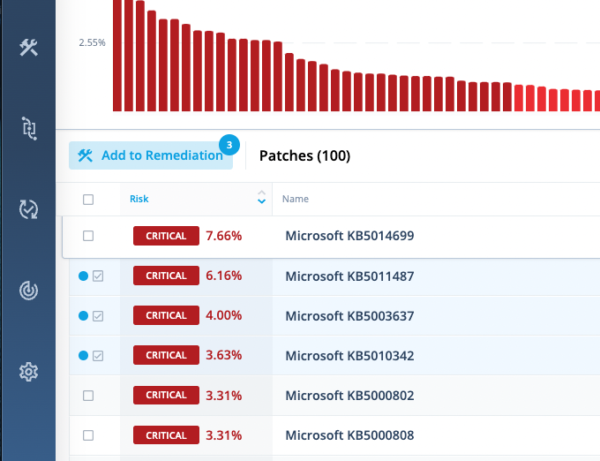Toggle the select-all checkbox in table header
Viewport: 600px width, 461px height.
pyautogui.click(x=88, y=199)
